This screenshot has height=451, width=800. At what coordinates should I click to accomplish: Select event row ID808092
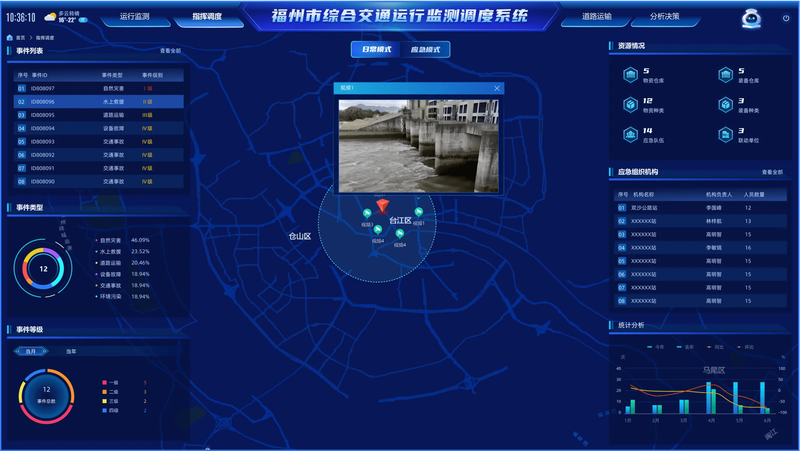coord(98,155)
